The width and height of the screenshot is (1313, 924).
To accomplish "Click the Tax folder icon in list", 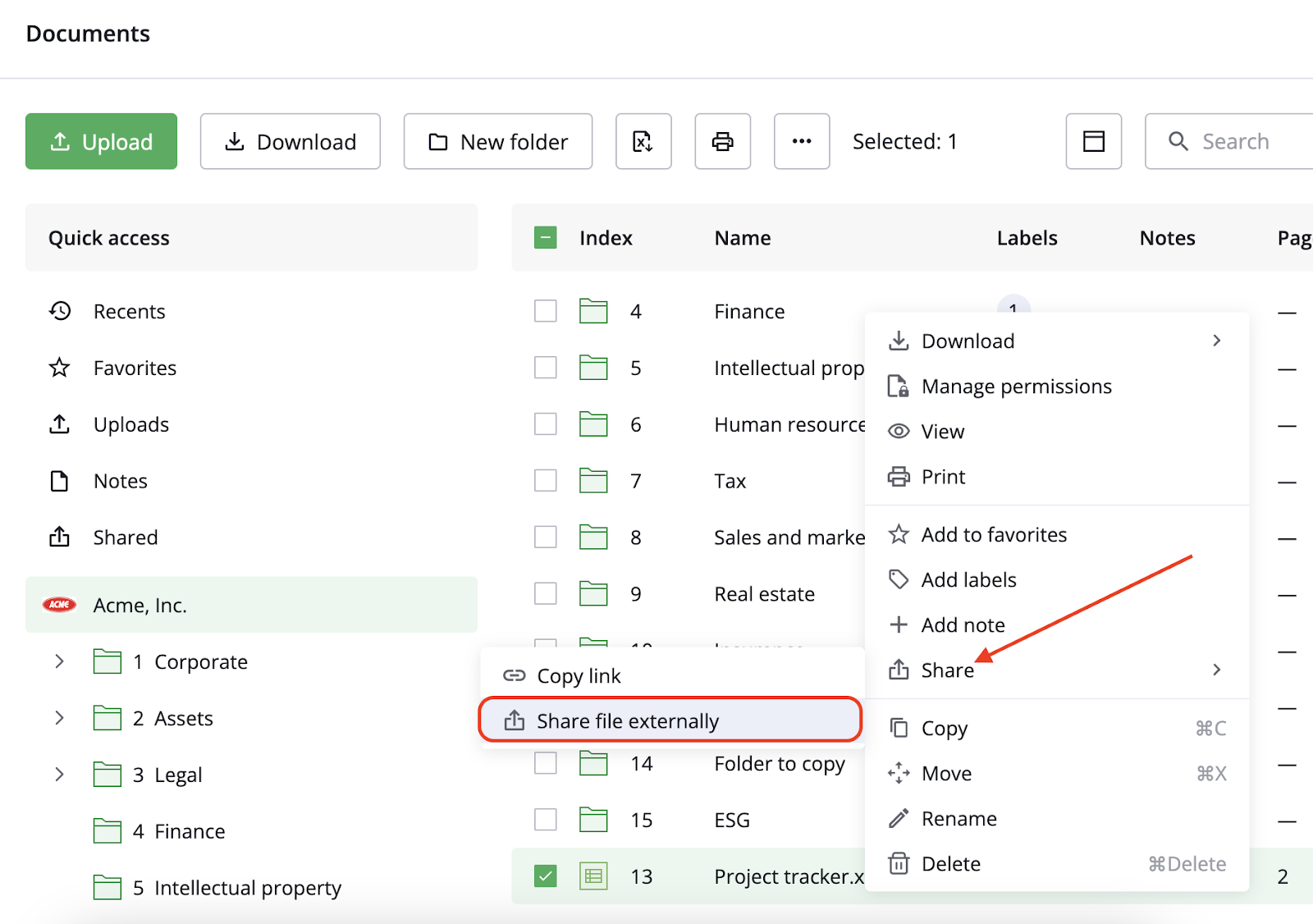I will [x=593, y=481].
